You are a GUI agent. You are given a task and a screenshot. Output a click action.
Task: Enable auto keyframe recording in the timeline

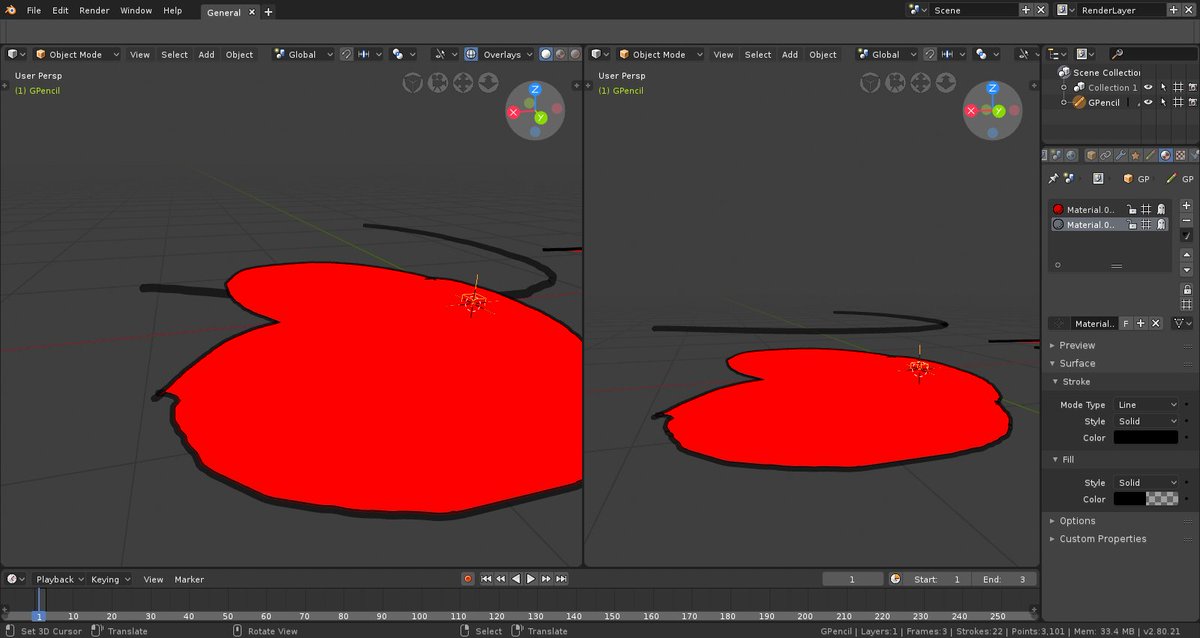coord(468,579)
